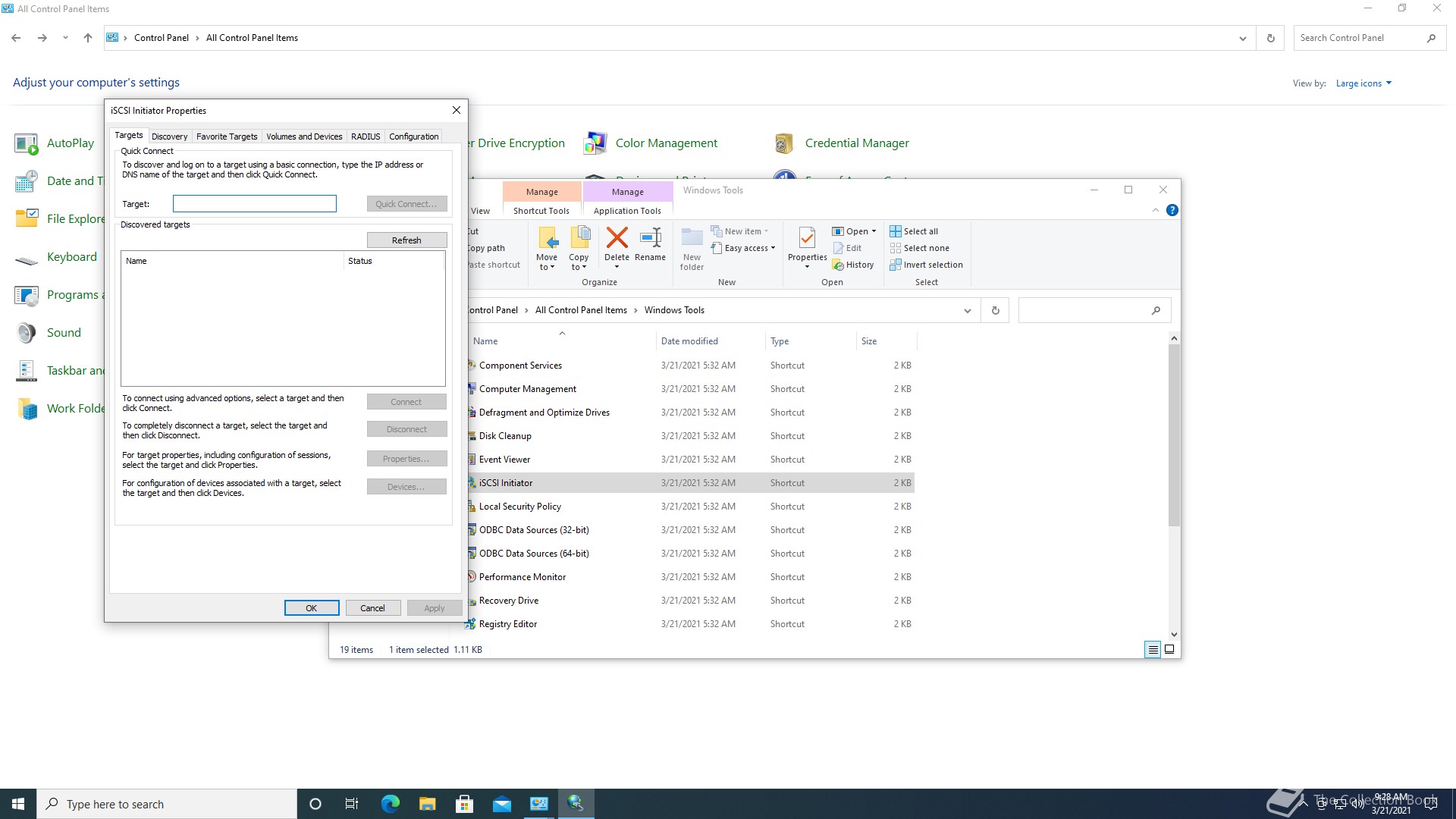Viewport: 1456px width, 819px height.
Task: Switch to details view layout toggle
Action: tap(1152, 650)
